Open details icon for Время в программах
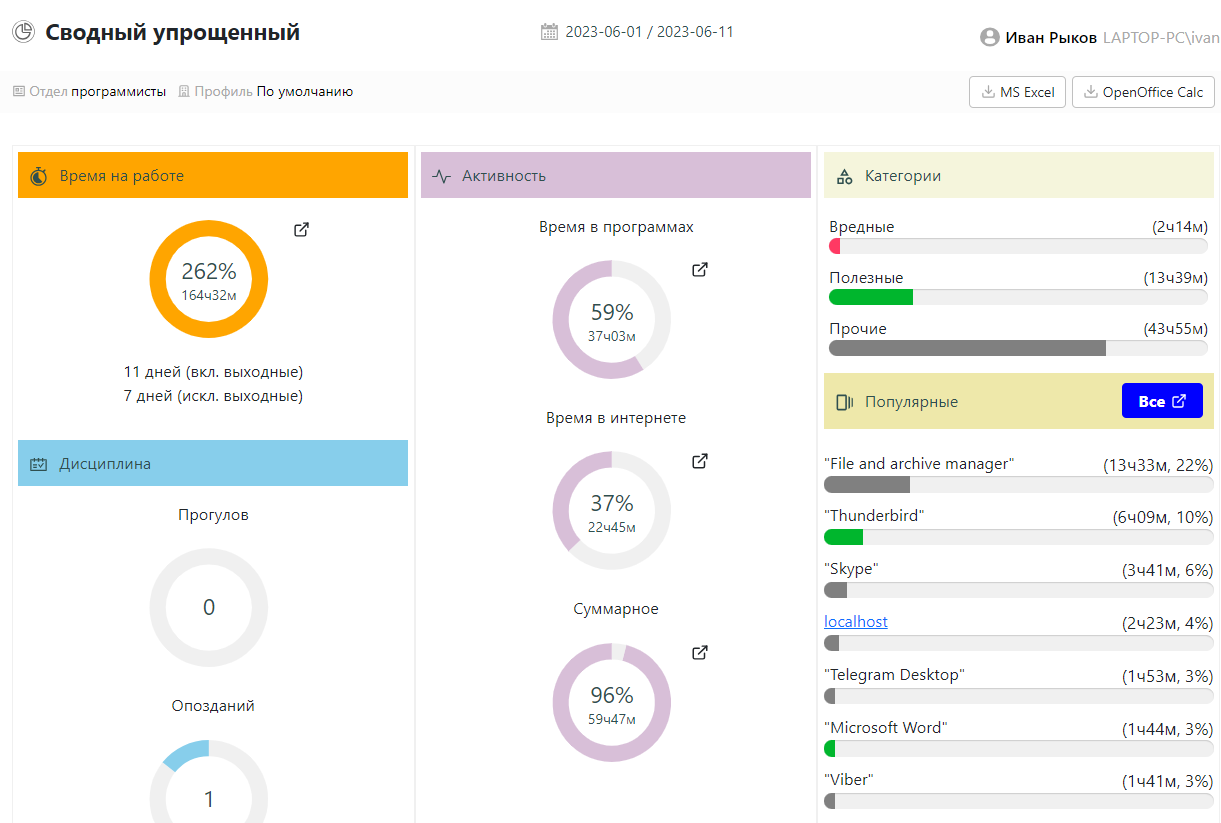Image resolution: width=1221 pixels, height=823 pixels. [x=700, y=270]
